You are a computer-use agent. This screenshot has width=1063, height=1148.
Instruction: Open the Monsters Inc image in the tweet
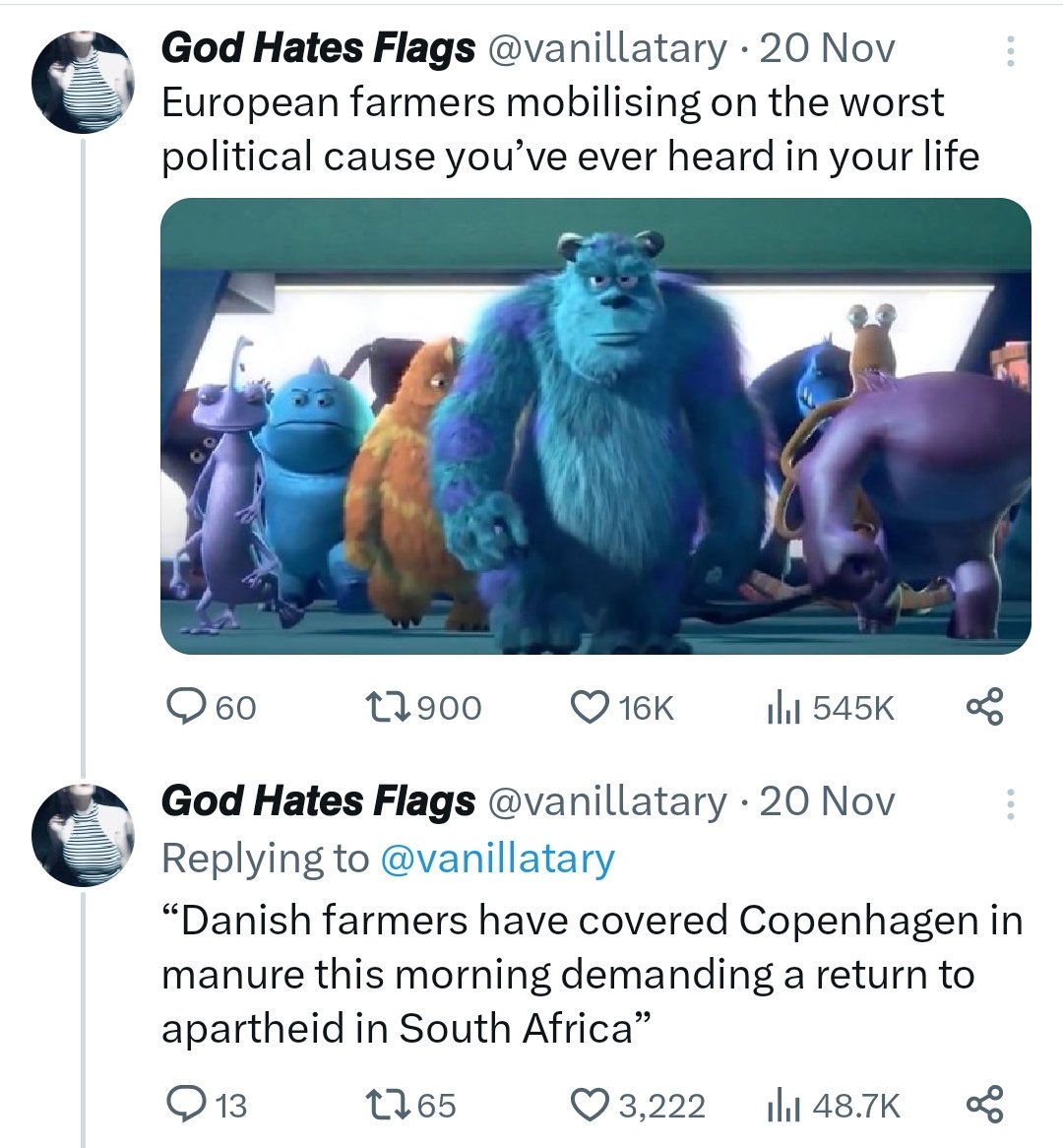point(595,426)
